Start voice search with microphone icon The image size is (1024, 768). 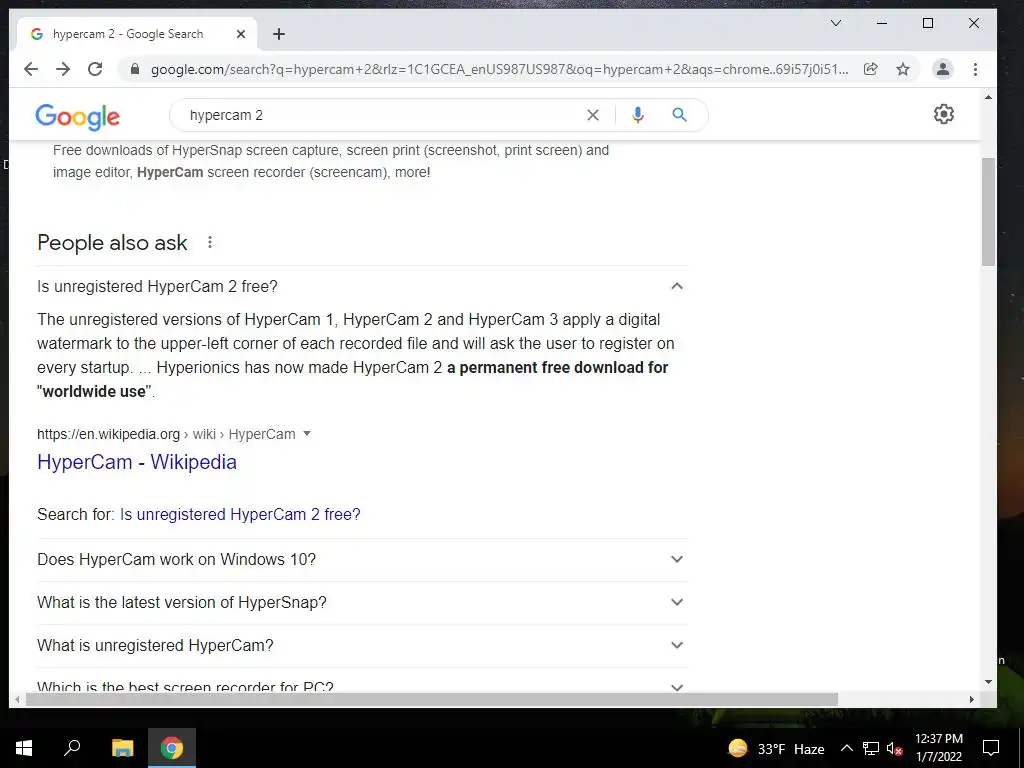[x=638, y=116]
